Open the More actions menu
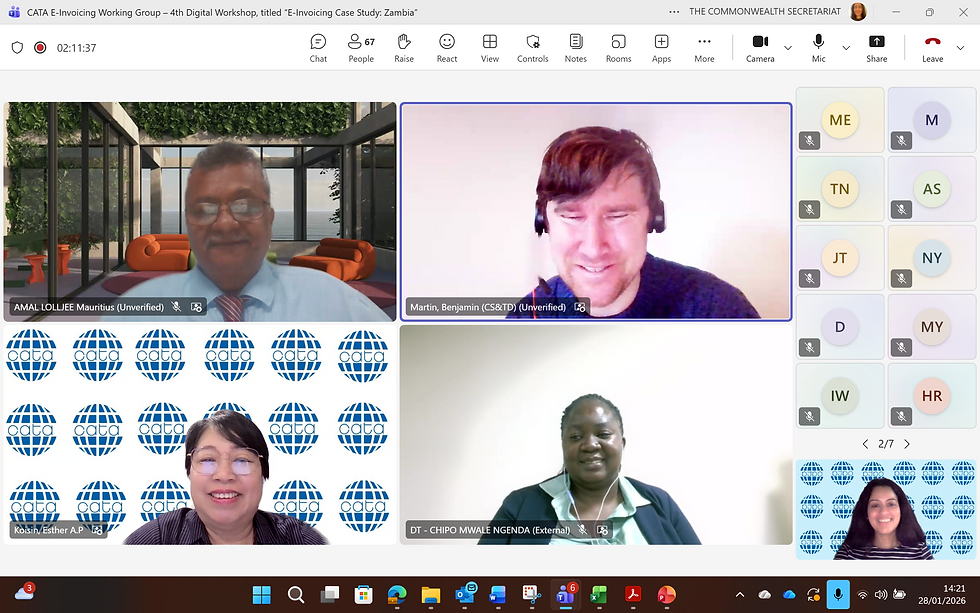The width and height of the screenshot is (980, 613). point(704,48)
